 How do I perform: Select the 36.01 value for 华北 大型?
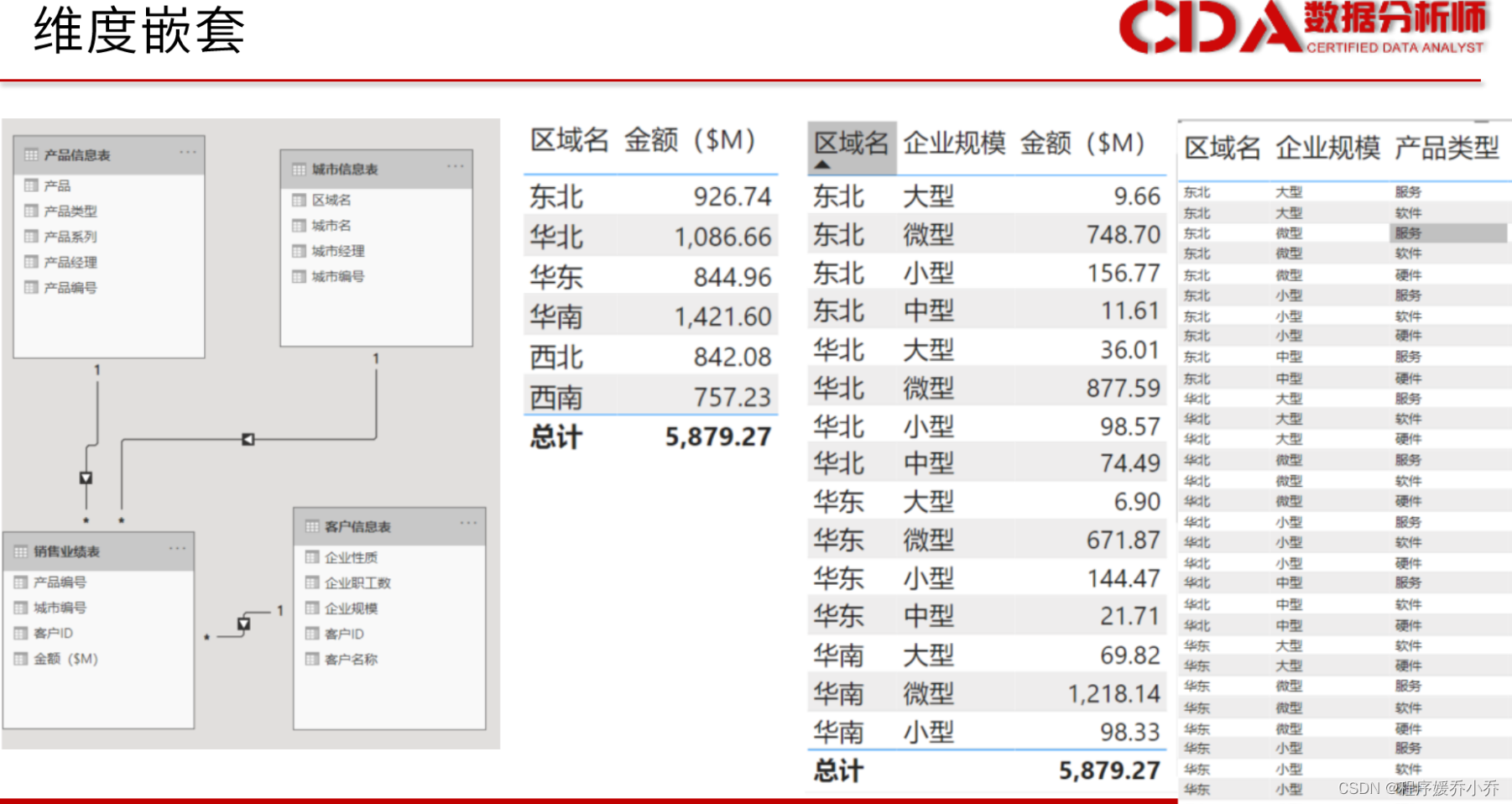(x=1130, y=349)
